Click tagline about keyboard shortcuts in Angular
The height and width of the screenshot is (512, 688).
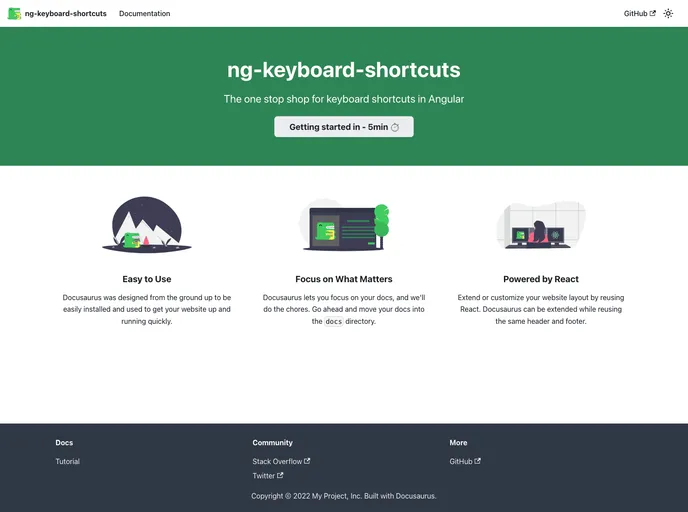(x=344, y=99)
